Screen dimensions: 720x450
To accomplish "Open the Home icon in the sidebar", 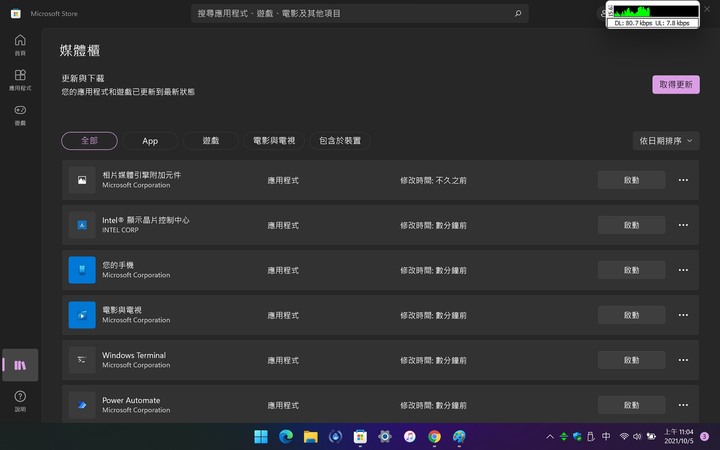I will point(20,45).
